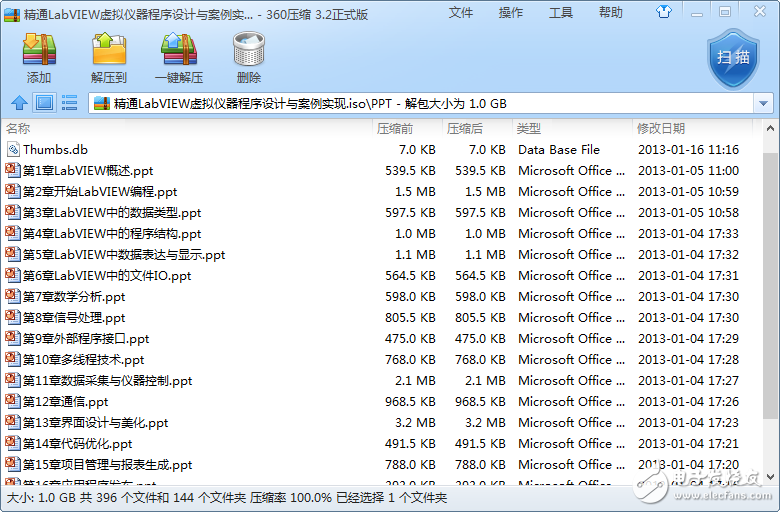Sort by 压缩后 column header
The image size is (780, 512).
pyautogui.click(x=477, y=128)
